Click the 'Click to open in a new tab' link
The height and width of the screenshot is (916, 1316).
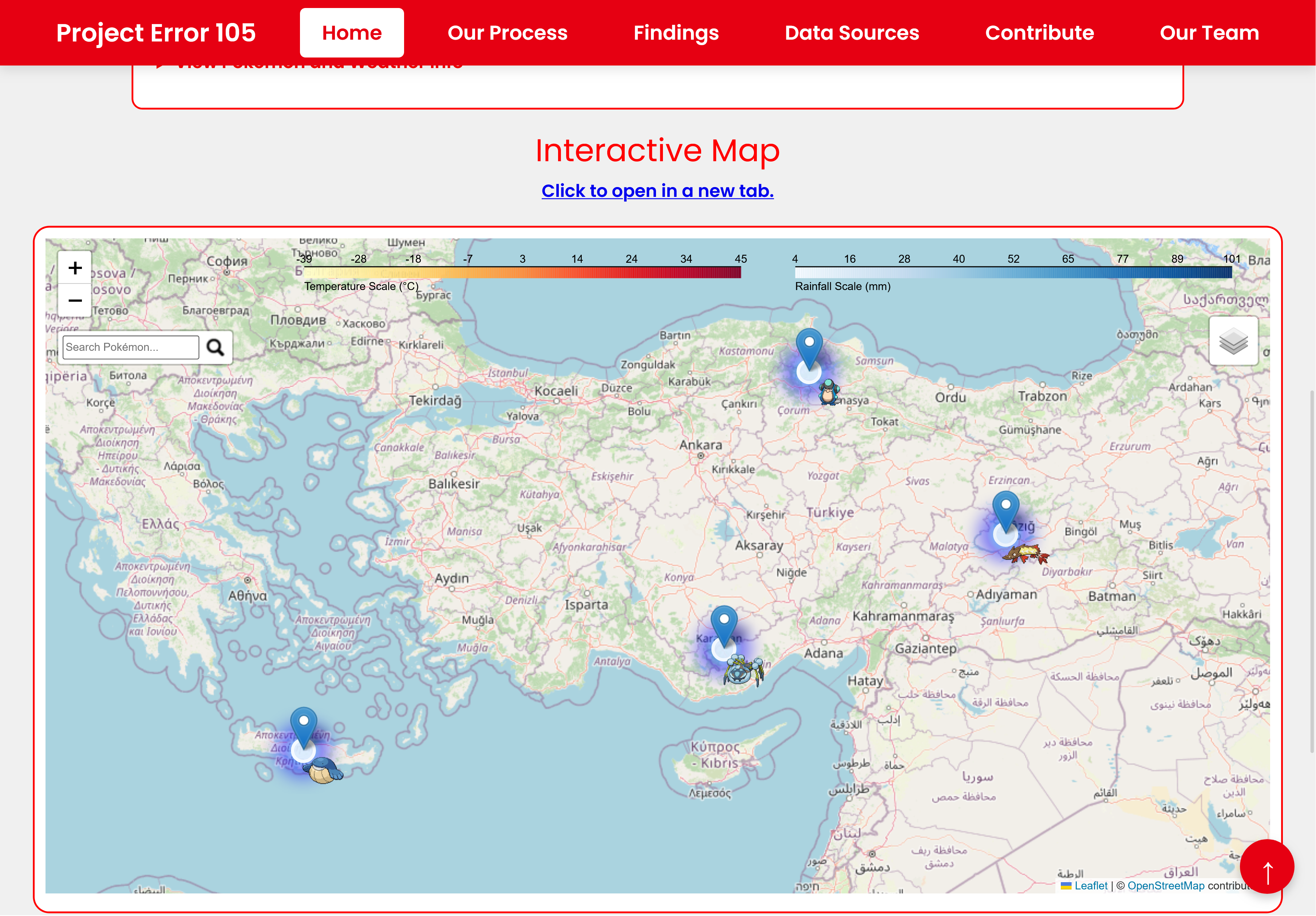tap(657, 191)
